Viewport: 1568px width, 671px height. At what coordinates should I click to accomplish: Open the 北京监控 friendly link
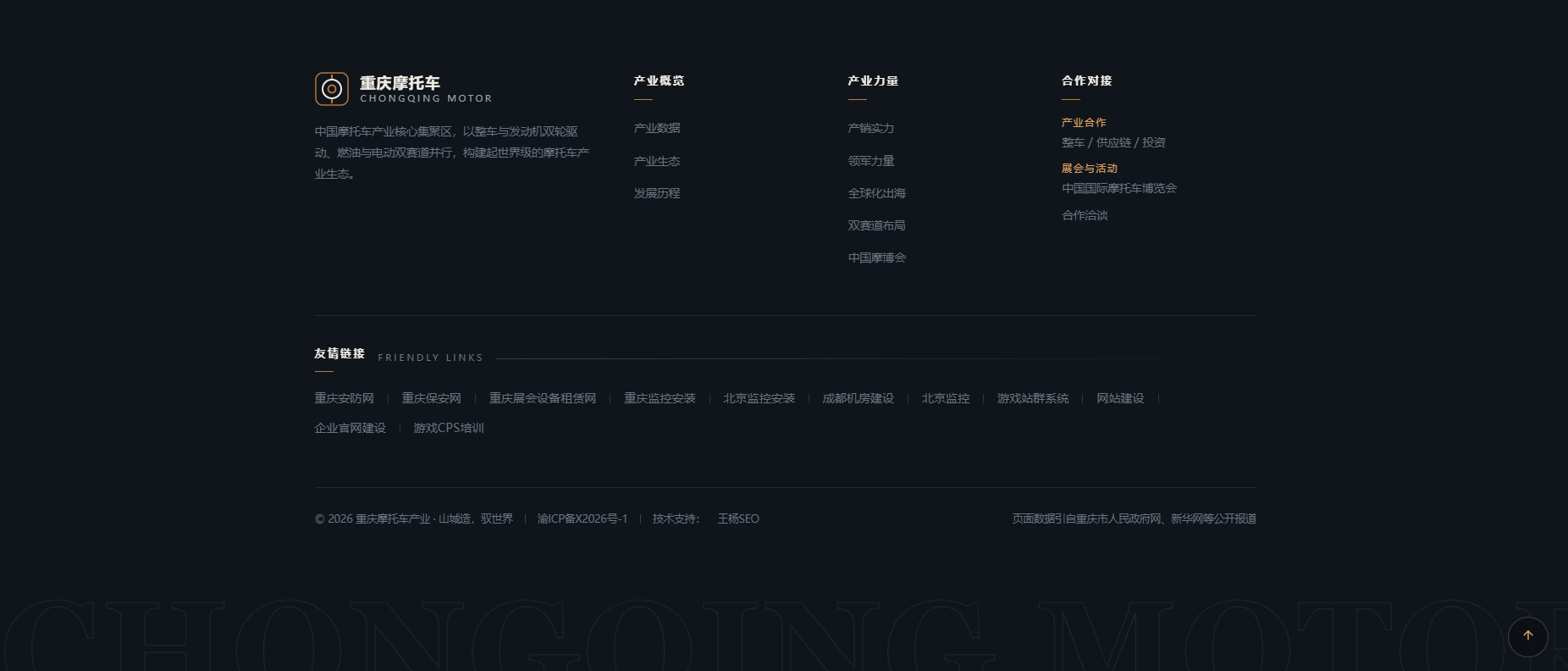click(945, 398)
